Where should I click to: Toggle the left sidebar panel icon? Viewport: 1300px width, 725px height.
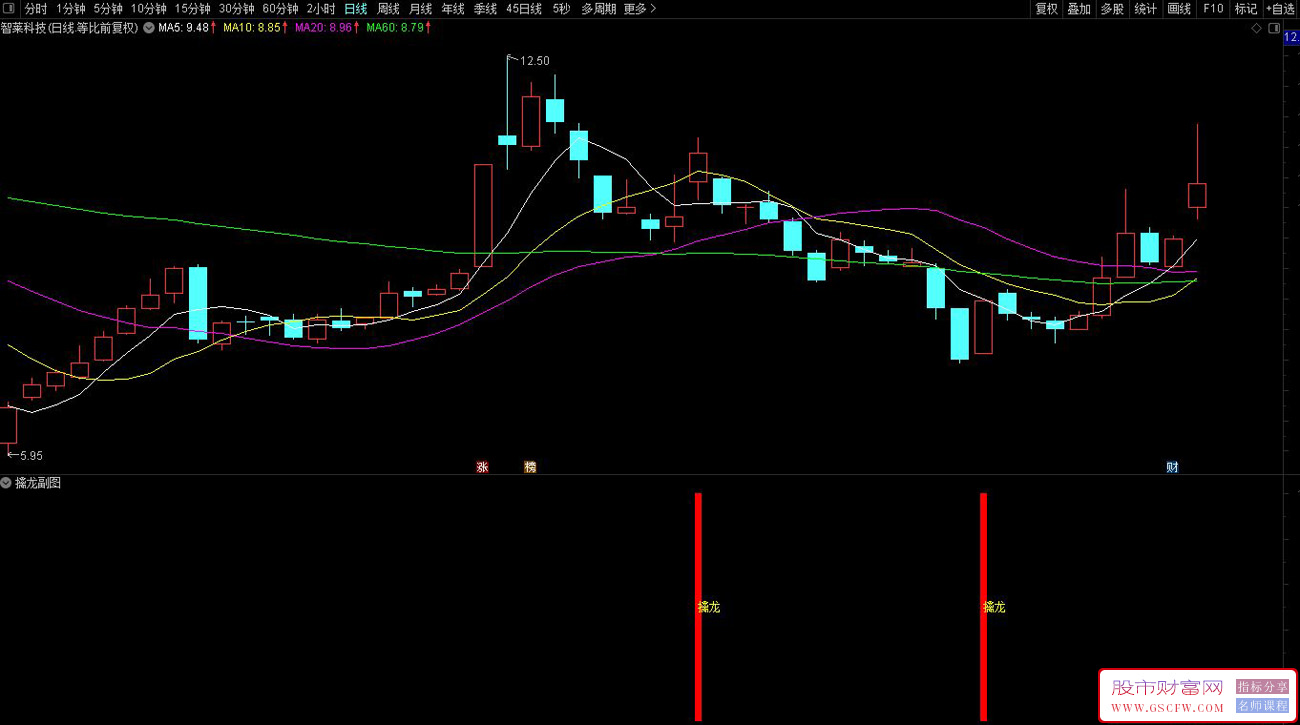click(10, 8)
